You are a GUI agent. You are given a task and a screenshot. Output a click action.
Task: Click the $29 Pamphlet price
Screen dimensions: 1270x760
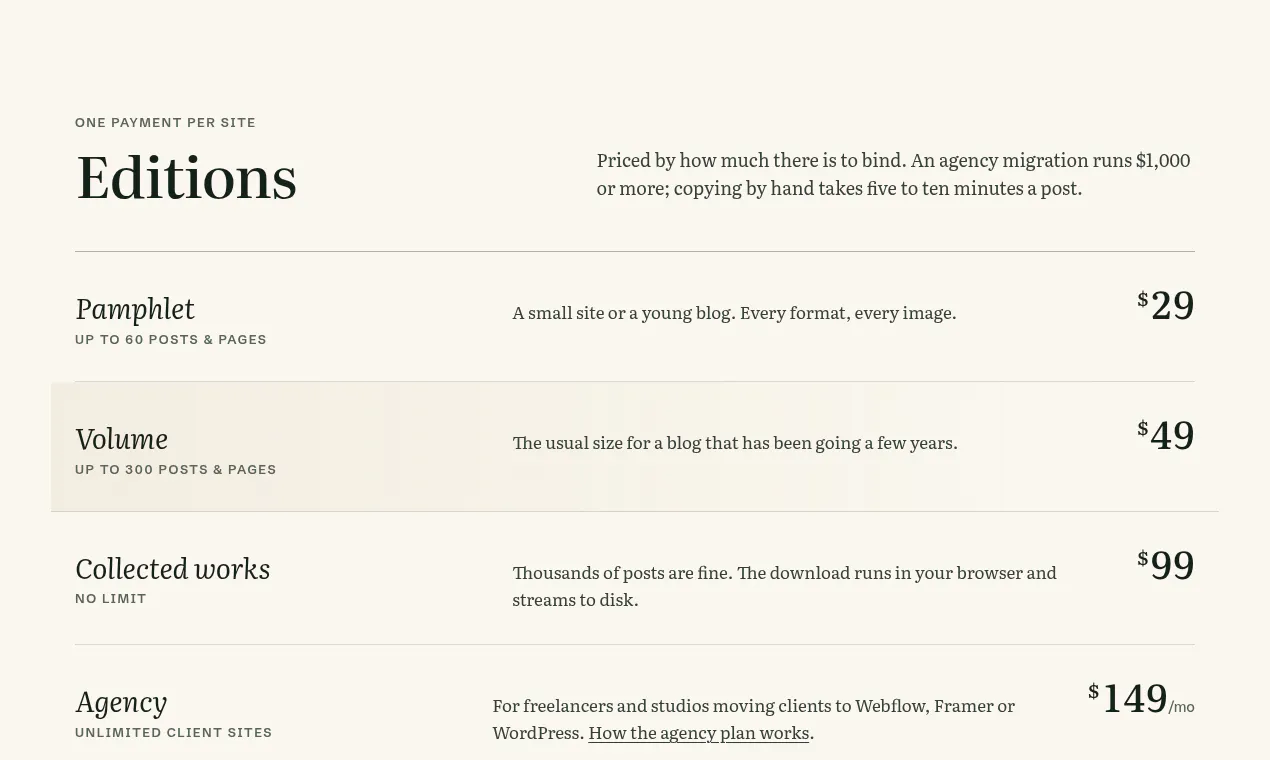tap(1166, 306)
